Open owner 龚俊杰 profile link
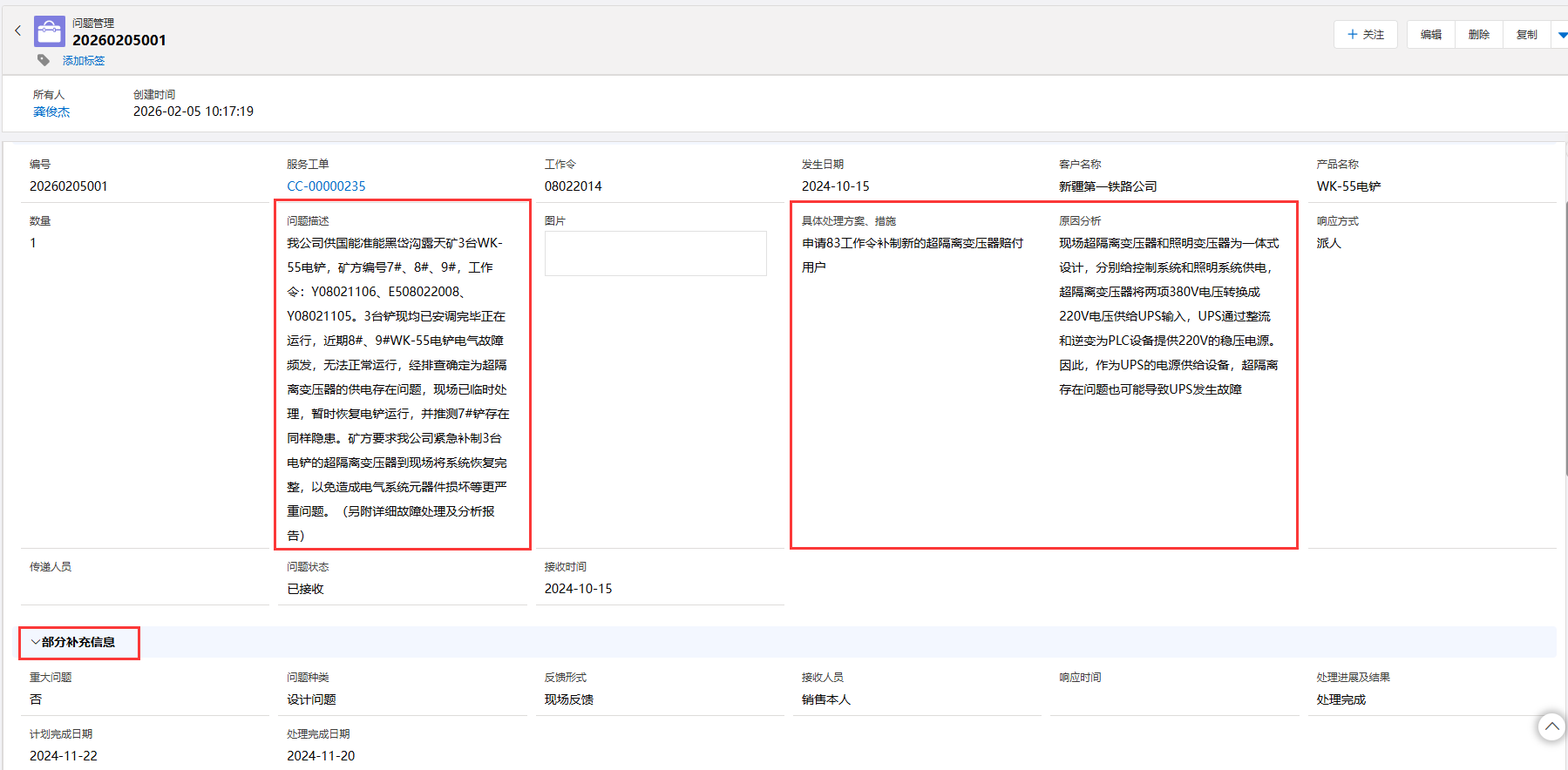The image size is (1568, 770). 51,111
